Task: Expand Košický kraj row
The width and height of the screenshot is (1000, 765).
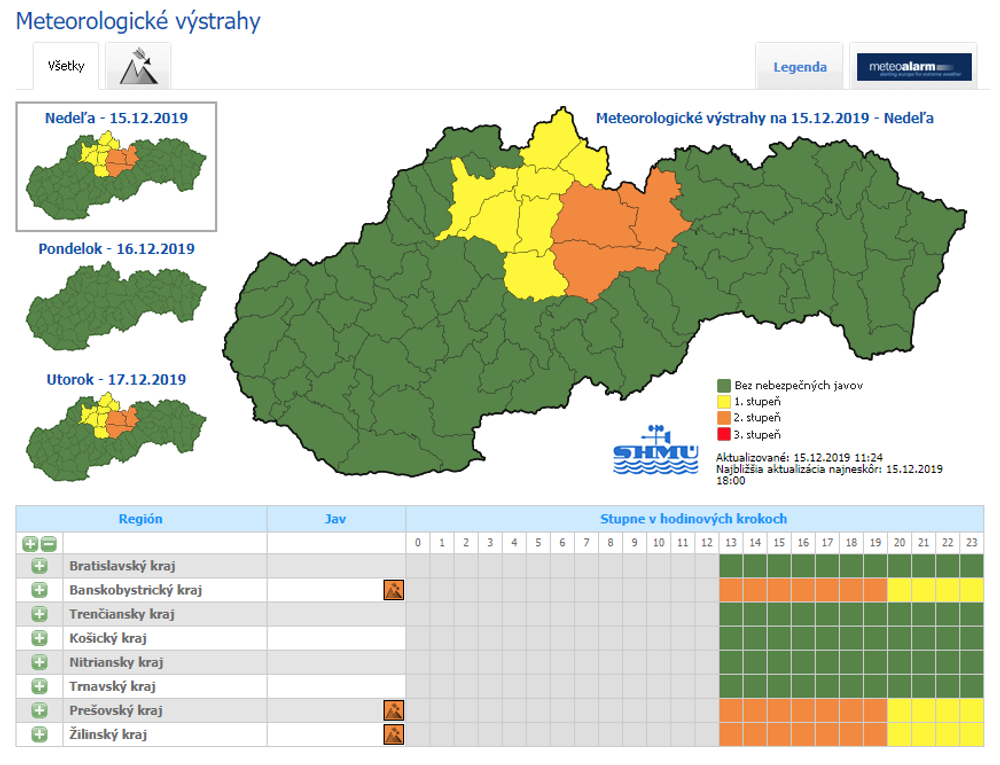Action: pos(39,638)
